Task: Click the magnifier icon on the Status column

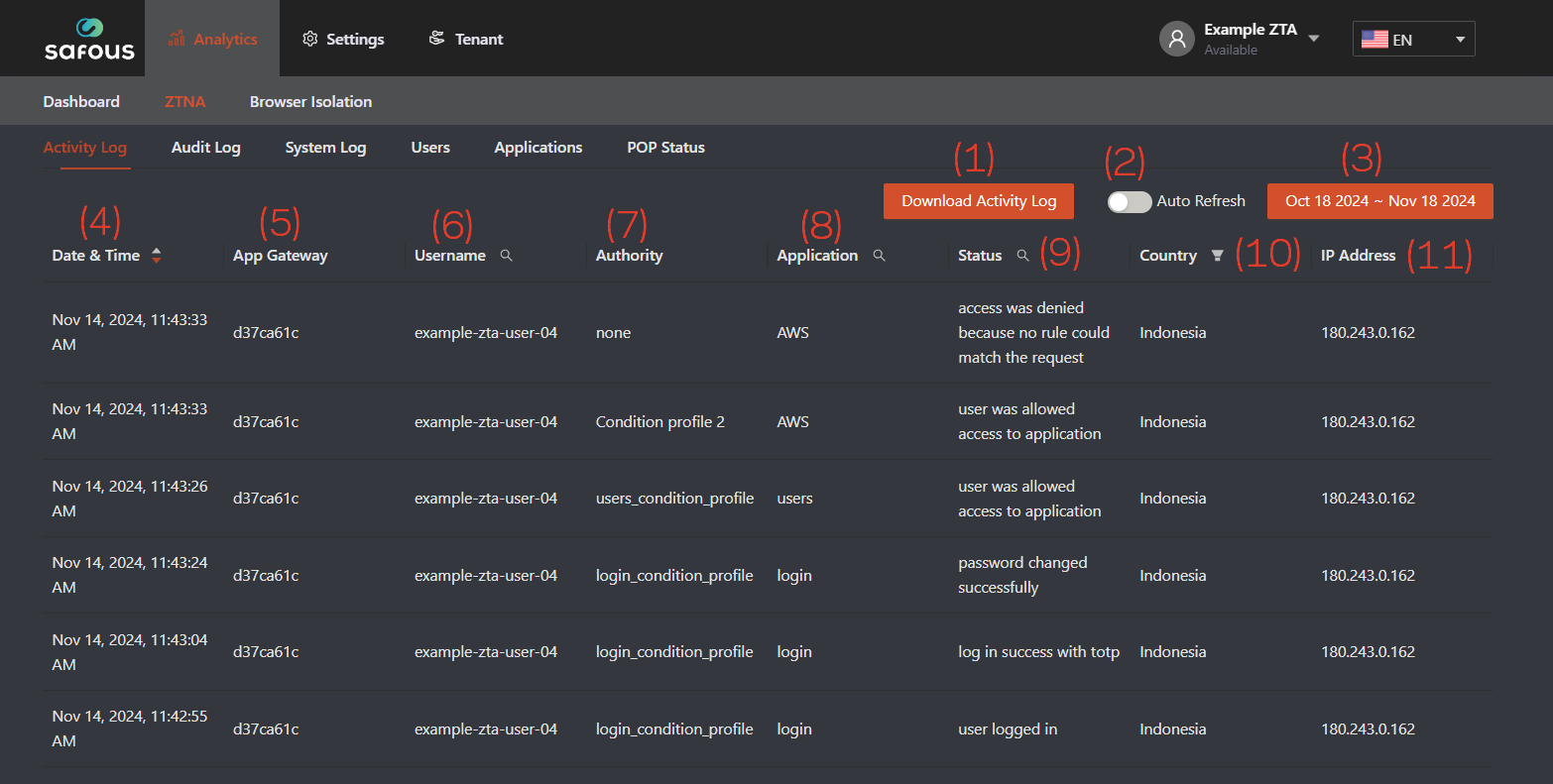Action: tap(1023, 255)
